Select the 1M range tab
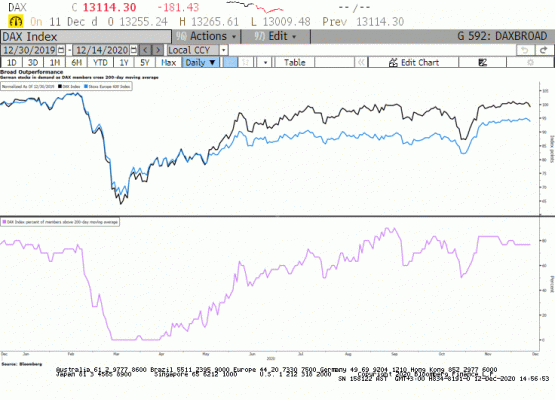Image resolution: width=555 pixels, height=400 pixels. coord(55,62)
